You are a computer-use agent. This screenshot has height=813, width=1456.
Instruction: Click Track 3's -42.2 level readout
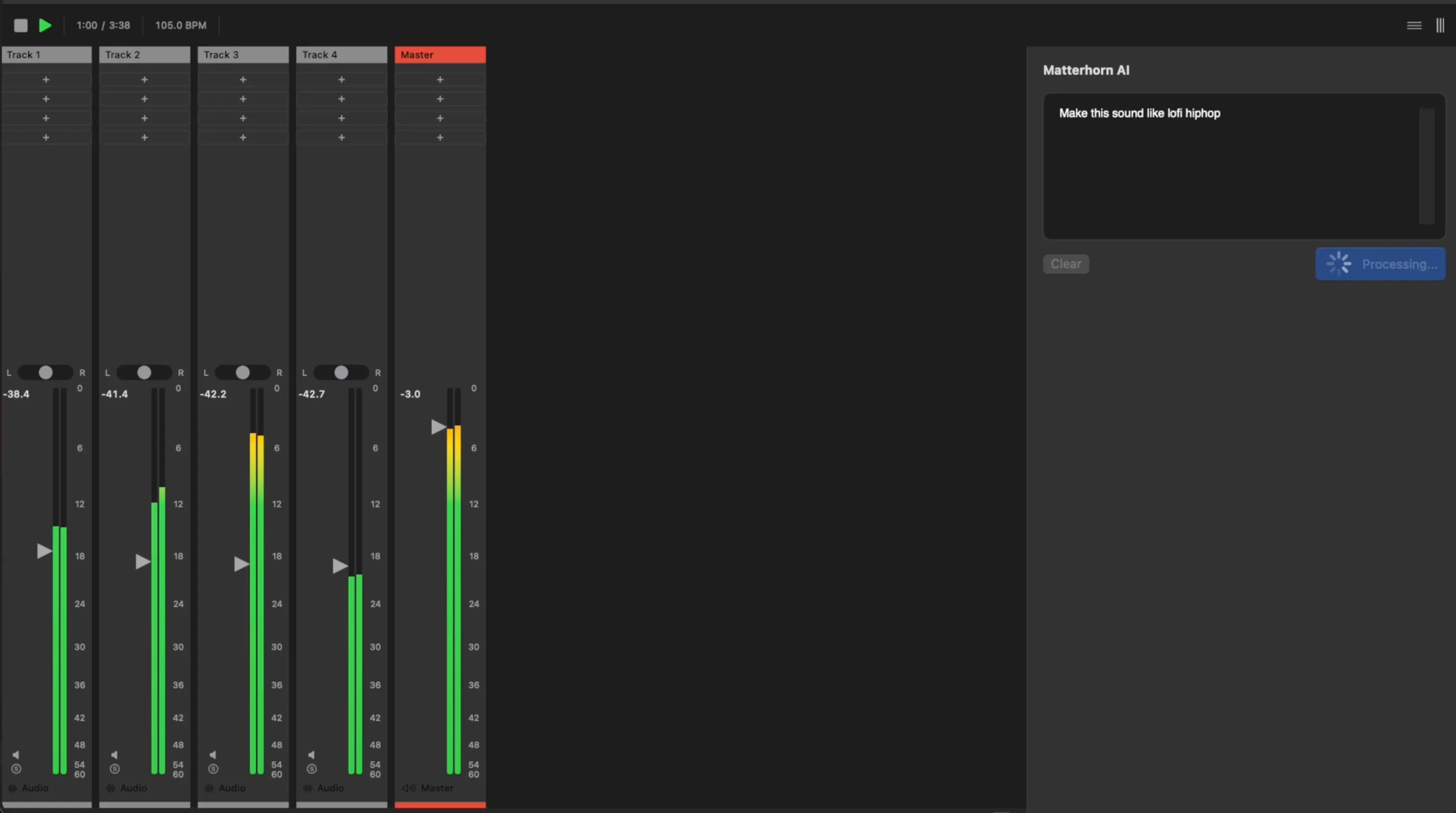point(213,394)
